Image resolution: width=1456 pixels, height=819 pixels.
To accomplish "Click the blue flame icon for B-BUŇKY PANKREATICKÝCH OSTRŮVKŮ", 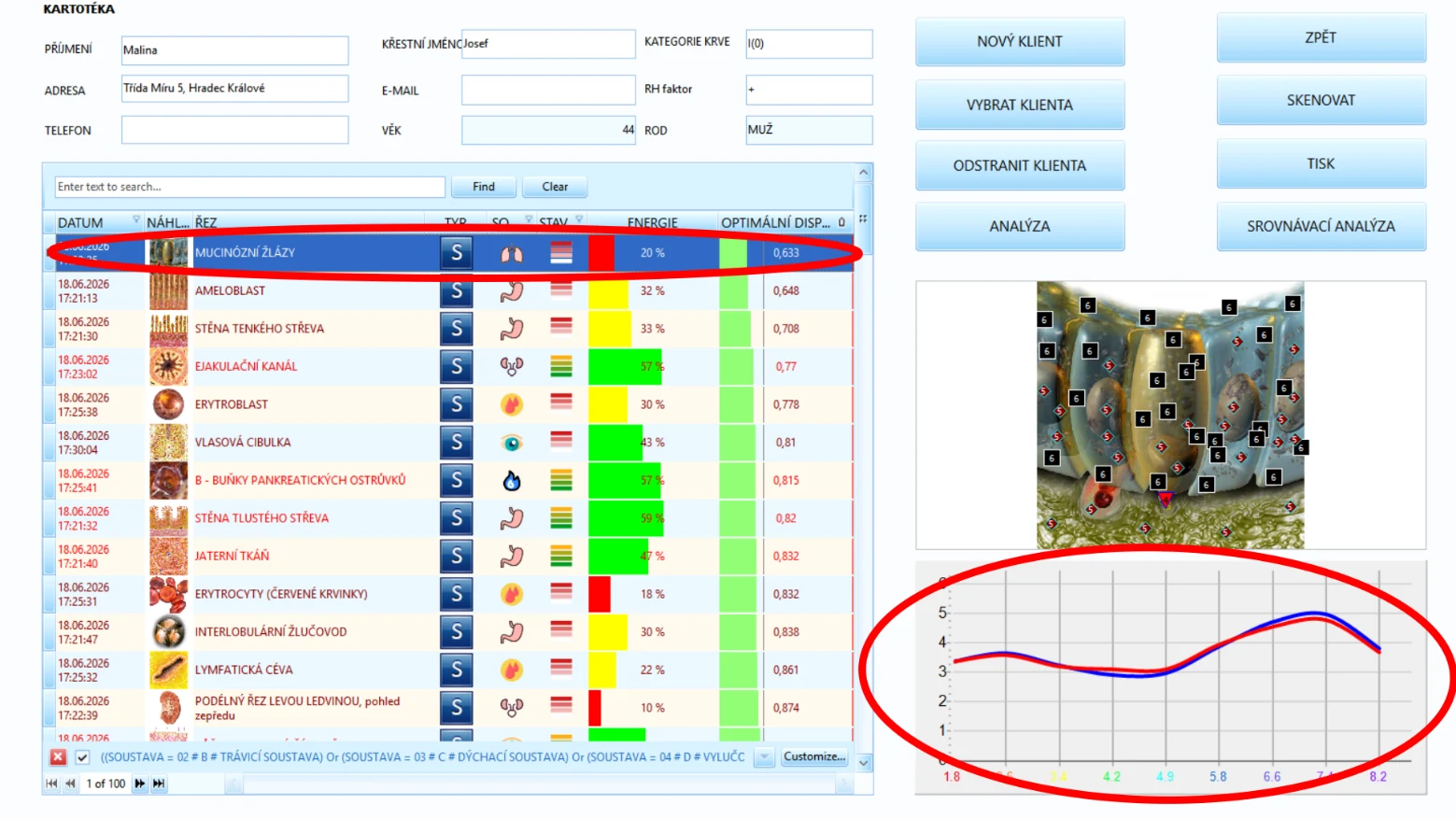I will (512, 481).
